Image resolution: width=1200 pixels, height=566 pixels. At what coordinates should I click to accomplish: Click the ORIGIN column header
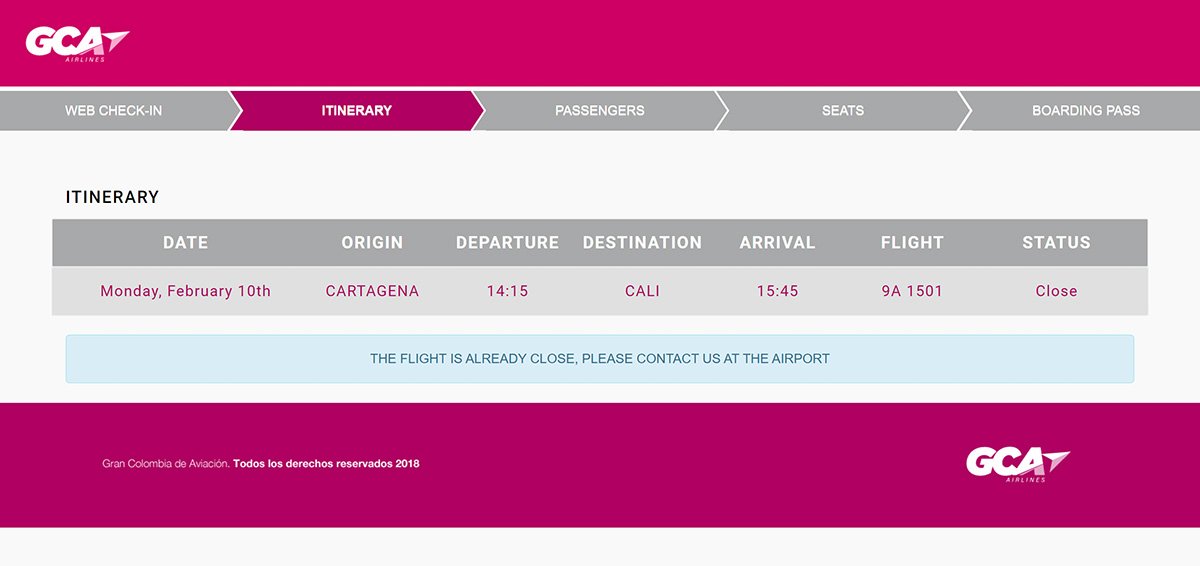[x=372, y=242]
